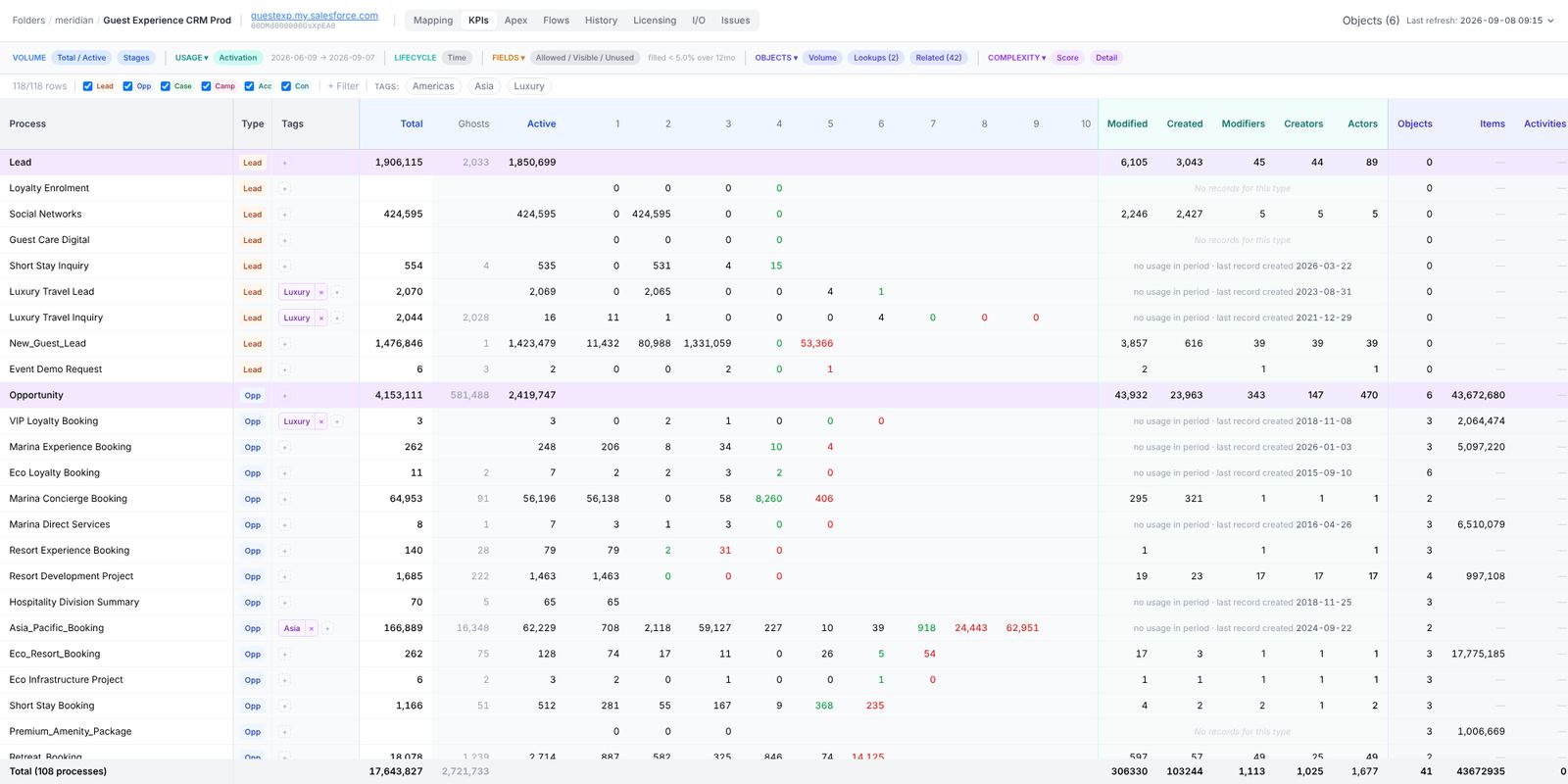Add a tag to Marina Concierge Booking
The height and width of the screenshot is (784, 1568).
pos(285,499)
